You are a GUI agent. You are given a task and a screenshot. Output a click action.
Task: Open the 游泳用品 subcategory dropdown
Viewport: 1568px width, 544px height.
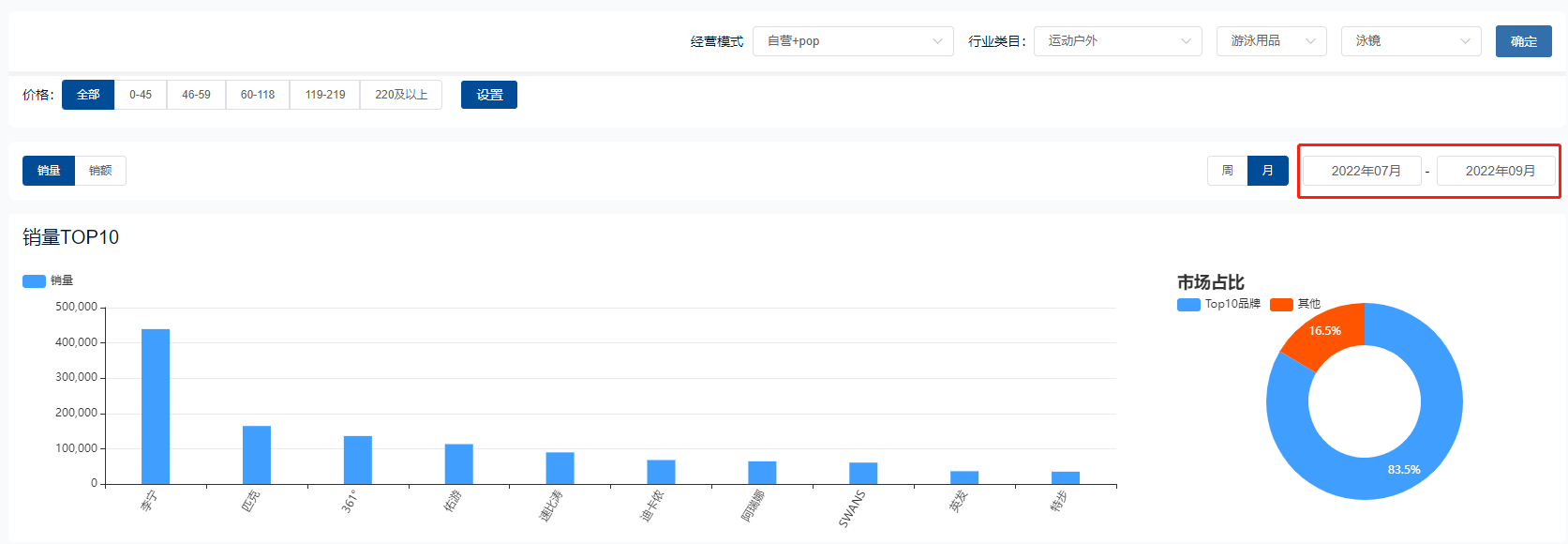tap(1271, 41)
